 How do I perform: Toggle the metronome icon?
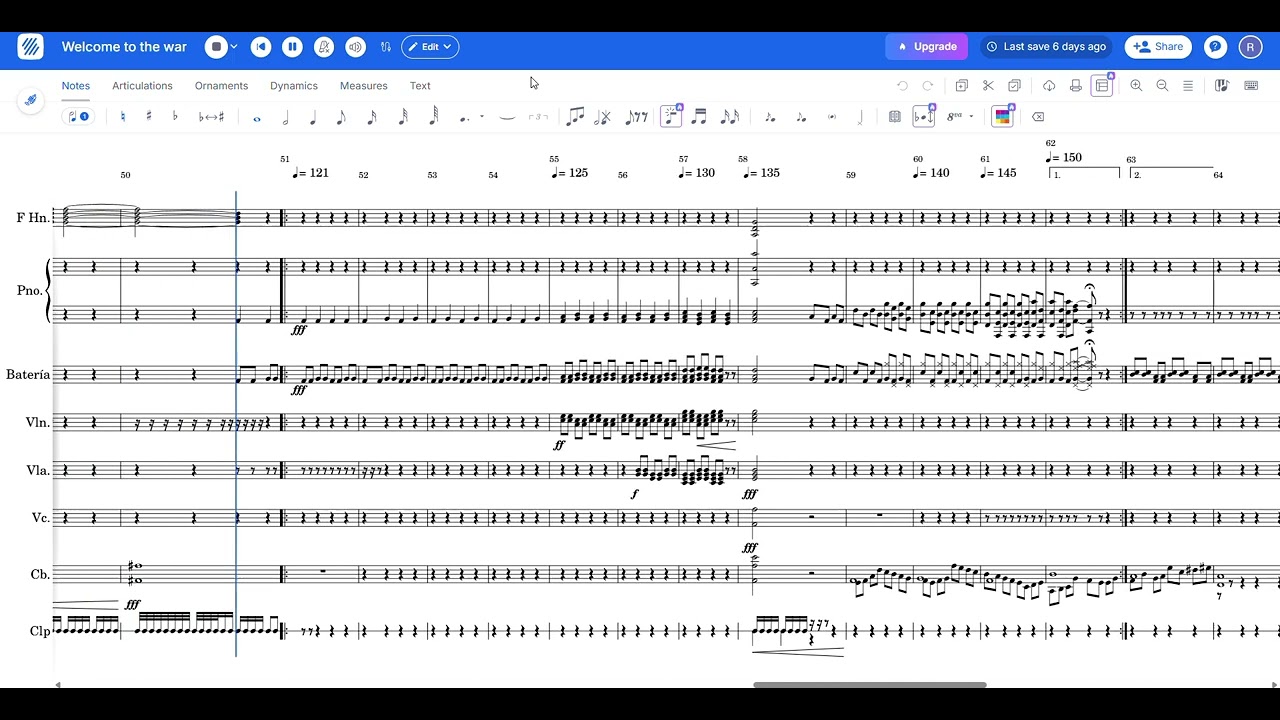(324, 46)
